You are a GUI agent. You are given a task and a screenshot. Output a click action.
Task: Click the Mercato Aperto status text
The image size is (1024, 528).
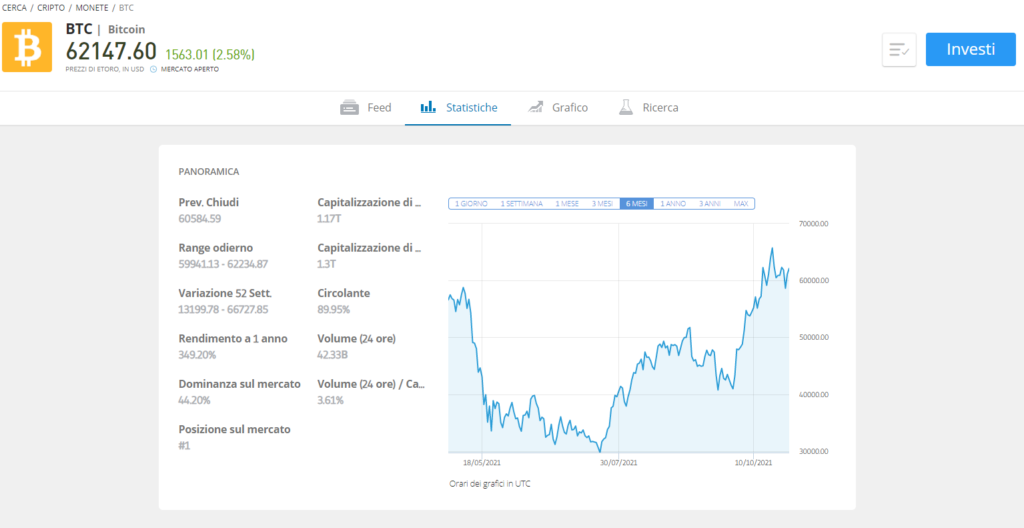coord(189,69)
